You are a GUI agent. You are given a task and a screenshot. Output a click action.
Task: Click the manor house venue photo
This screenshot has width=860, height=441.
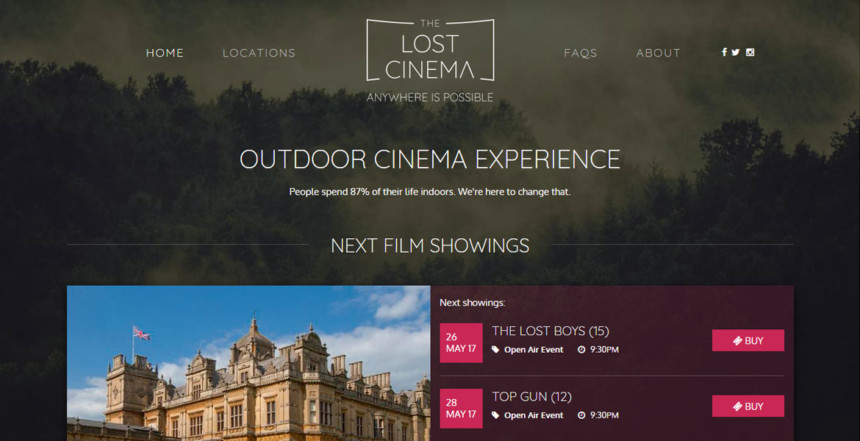(248, 363)
